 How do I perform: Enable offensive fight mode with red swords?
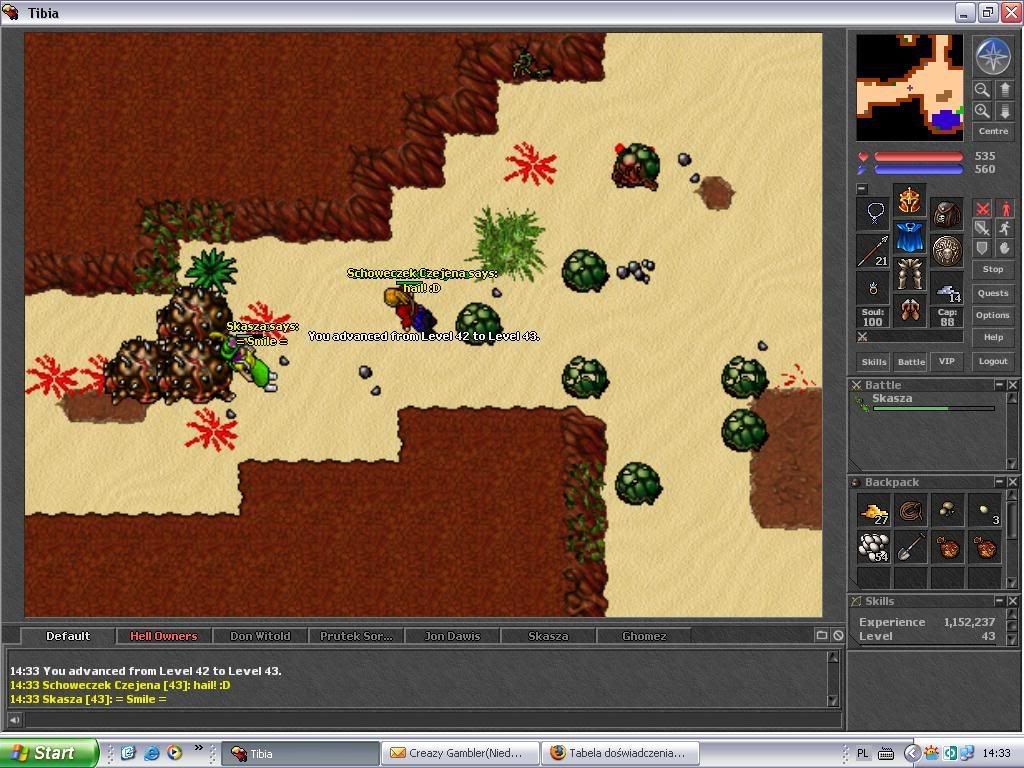click(x=982, y=209)
